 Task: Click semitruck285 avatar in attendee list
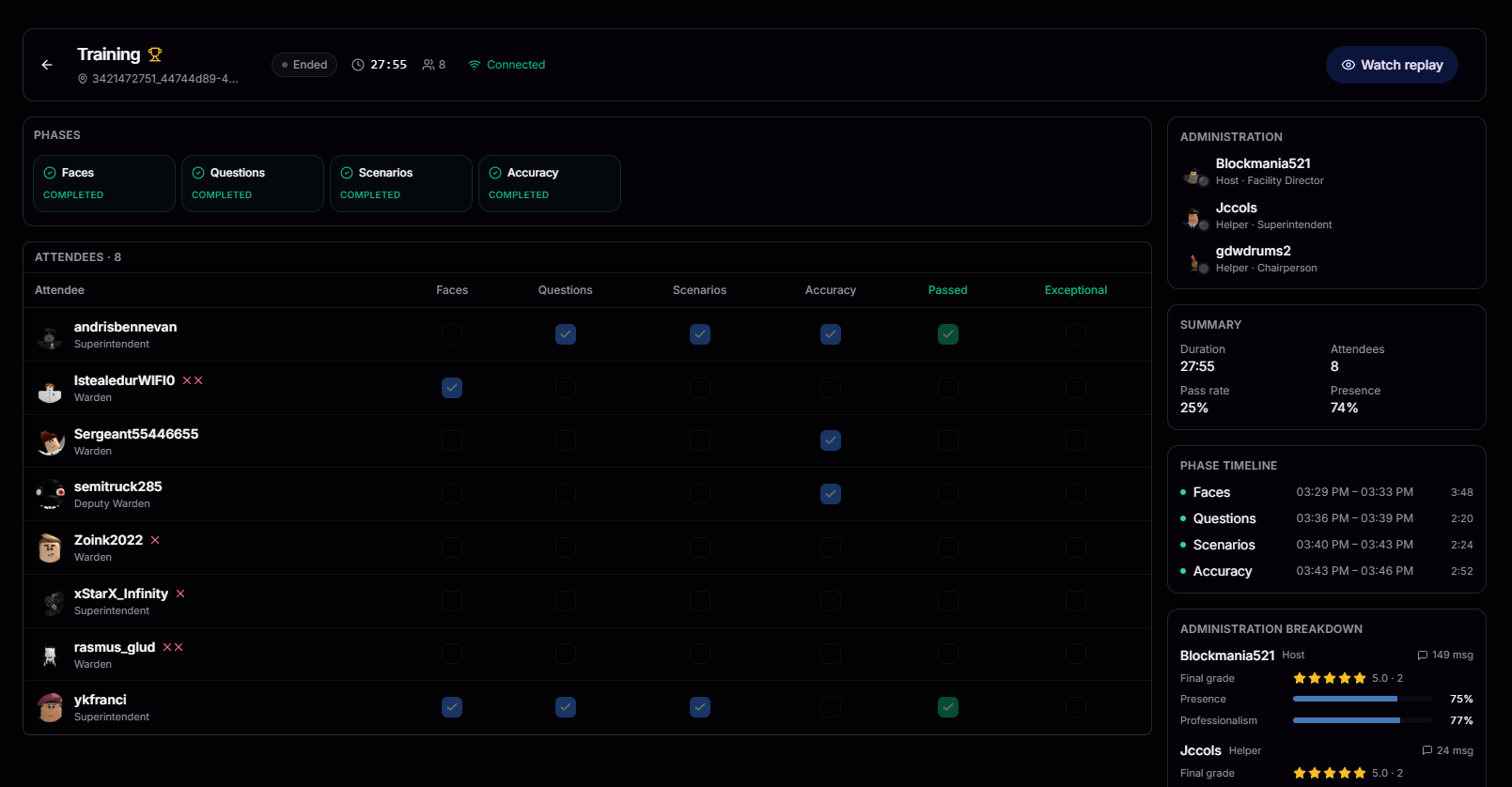(50, 495)
